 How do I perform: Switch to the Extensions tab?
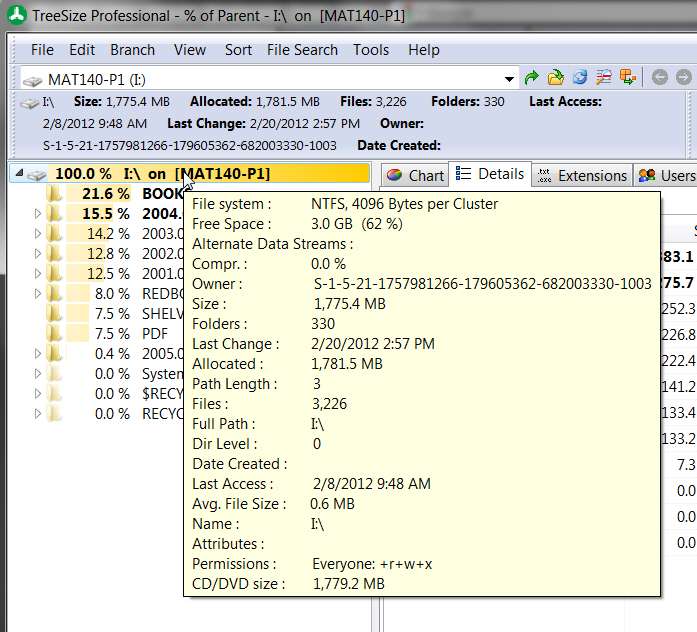(581, 176)
